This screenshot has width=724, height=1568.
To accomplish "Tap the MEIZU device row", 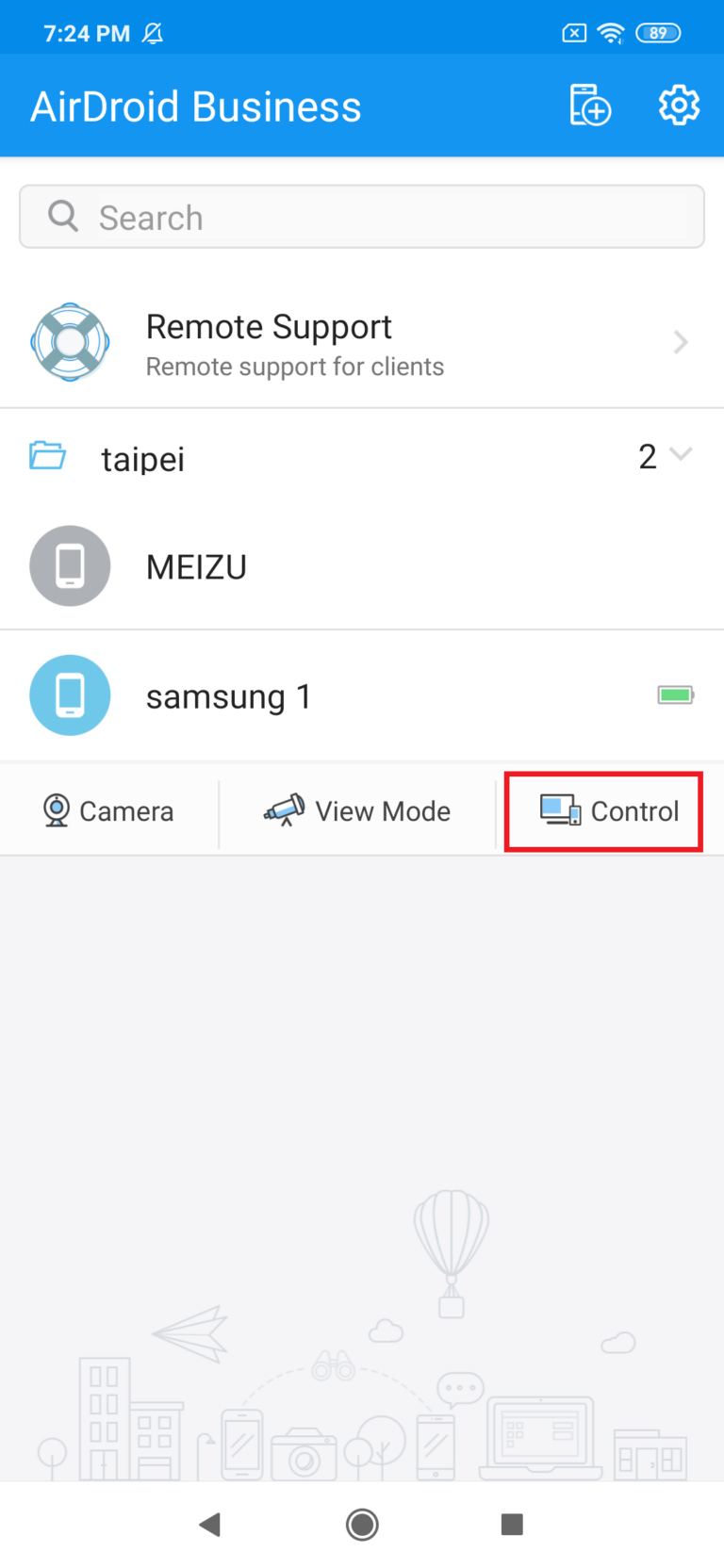I will click(x=362, y=565).
